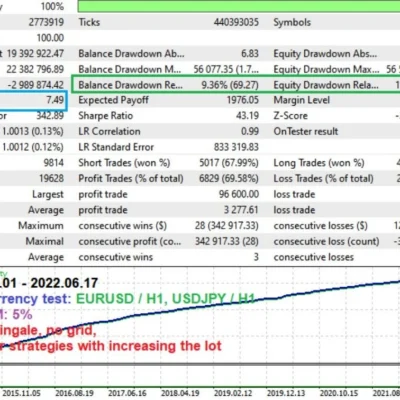Select Balance Drawdown Maximal label
Image resolution: width=400 pixels, height=400 pixels.
click(x=130, y=69)
